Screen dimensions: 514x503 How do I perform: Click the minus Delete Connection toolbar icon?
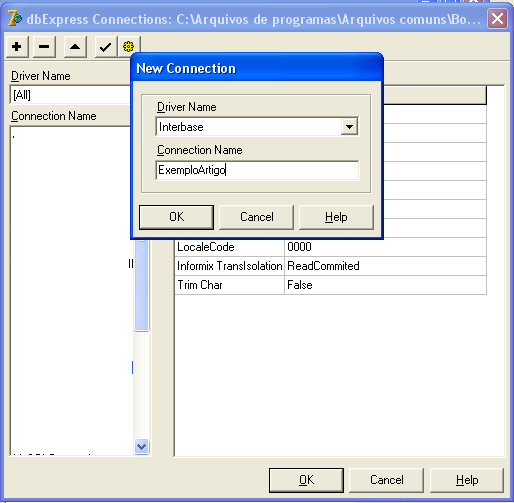44,47
